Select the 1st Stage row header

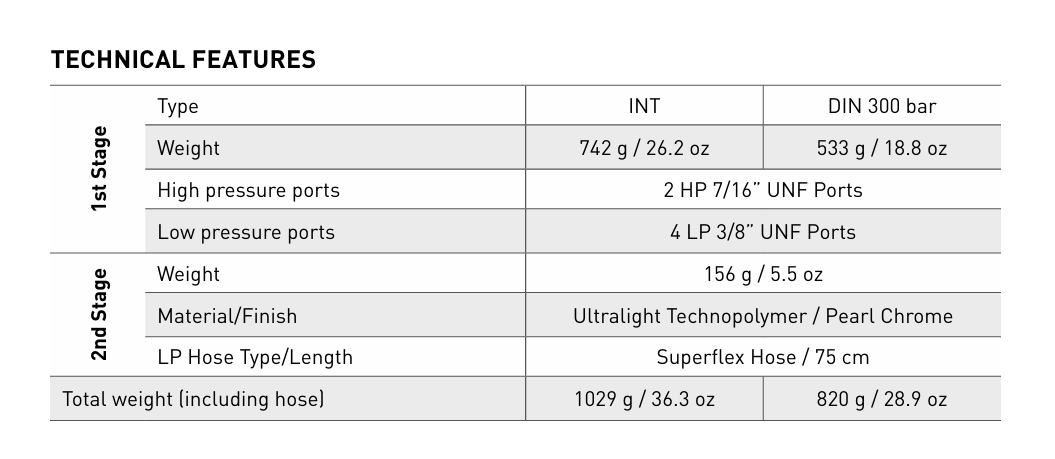click(x=100, y=168)
